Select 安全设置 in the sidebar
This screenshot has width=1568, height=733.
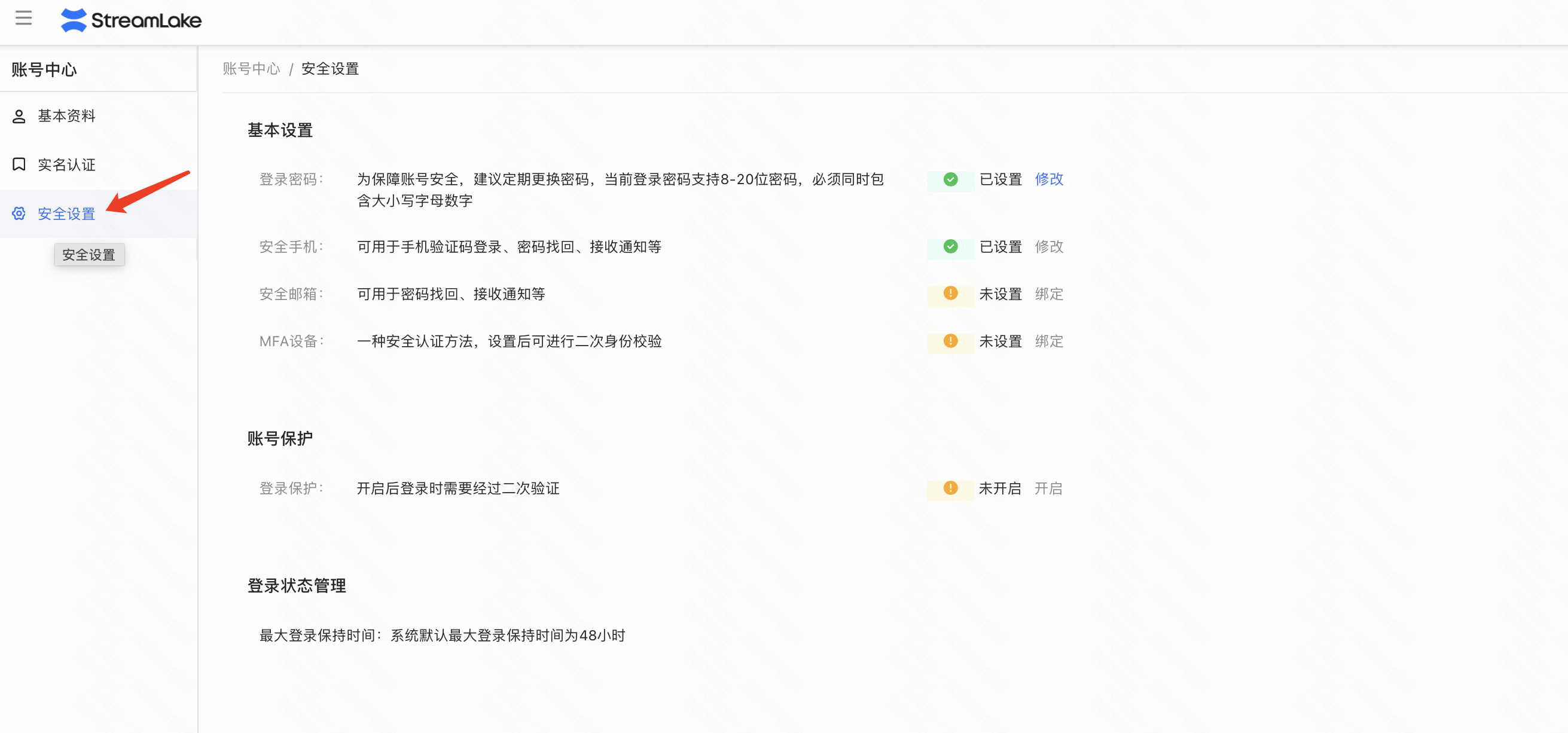(99, 213)
